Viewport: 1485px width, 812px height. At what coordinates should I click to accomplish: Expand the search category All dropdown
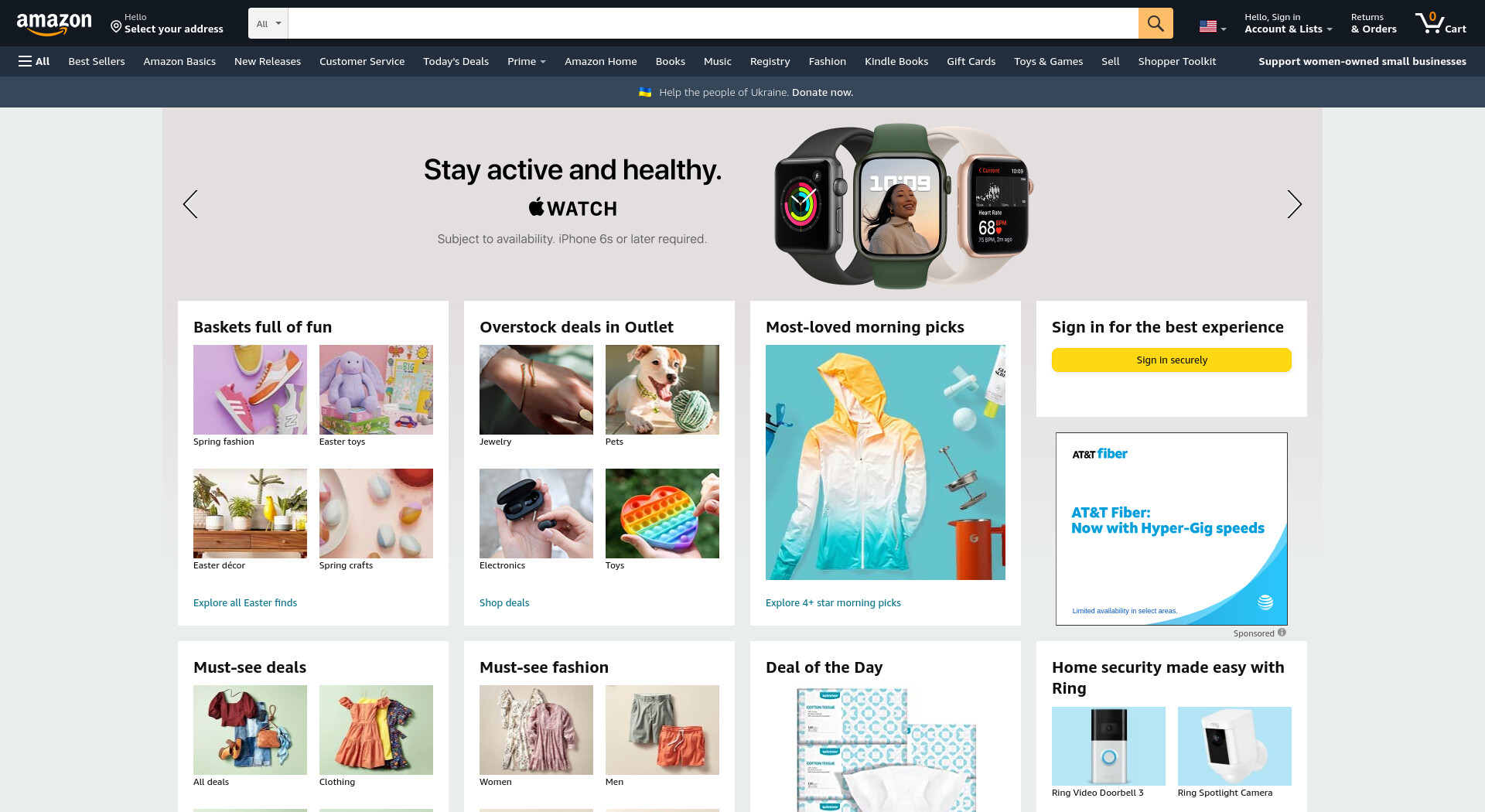(x=268, y=23)
